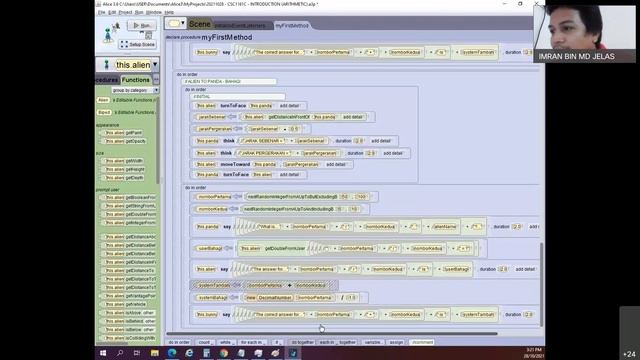The width and height of the screenshot is (640, 360).
Task: Switch to the Procedures tab
Action: point(107,80)
